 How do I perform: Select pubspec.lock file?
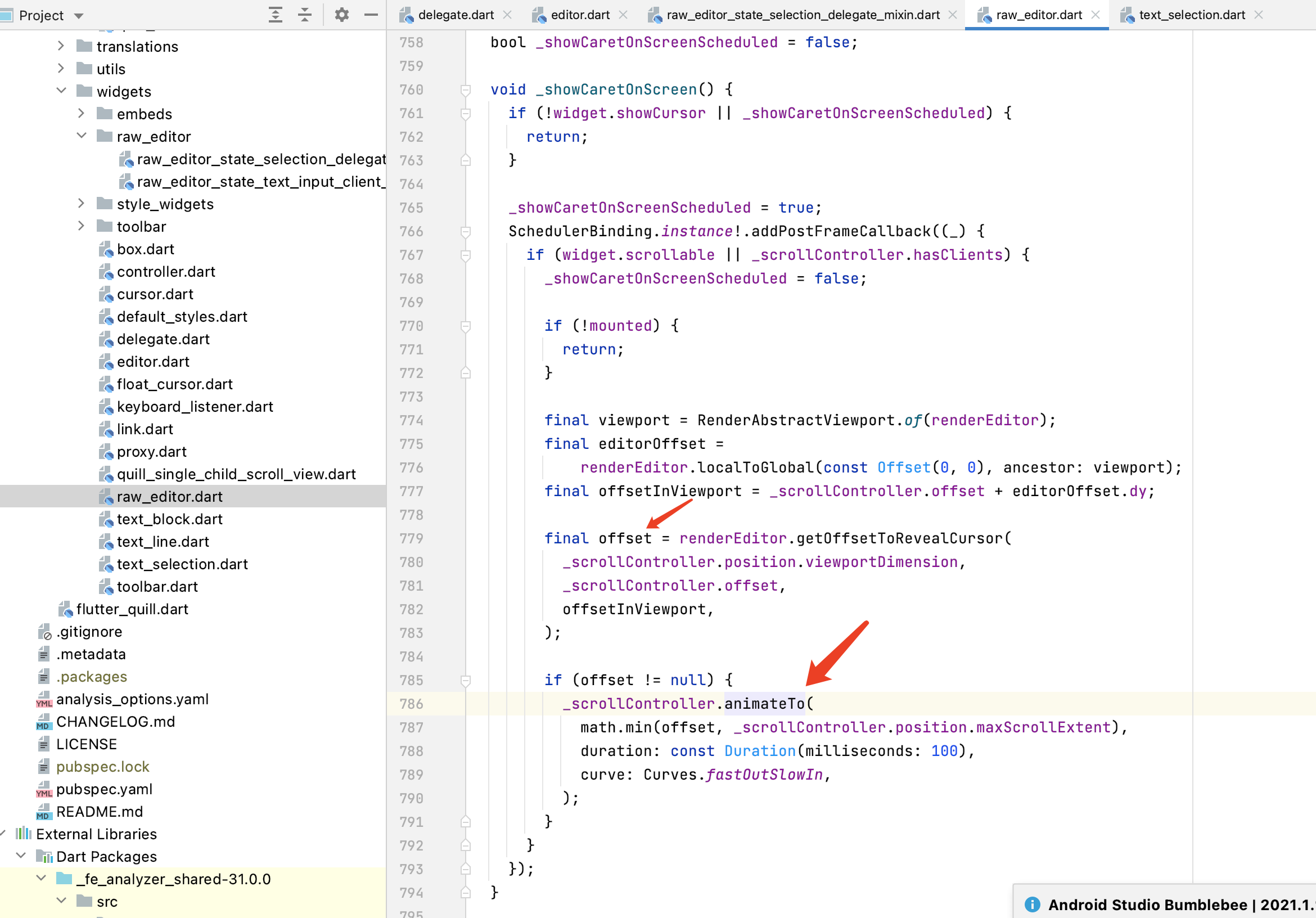pyautogui.click(x=102, y=766)
